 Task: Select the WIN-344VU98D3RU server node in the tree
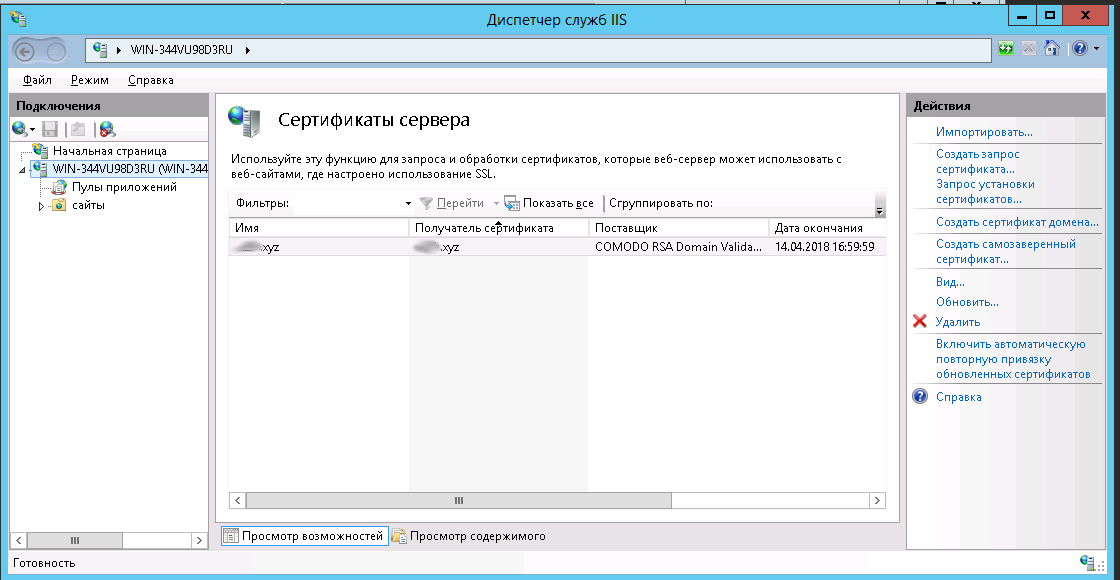[129, 169]
